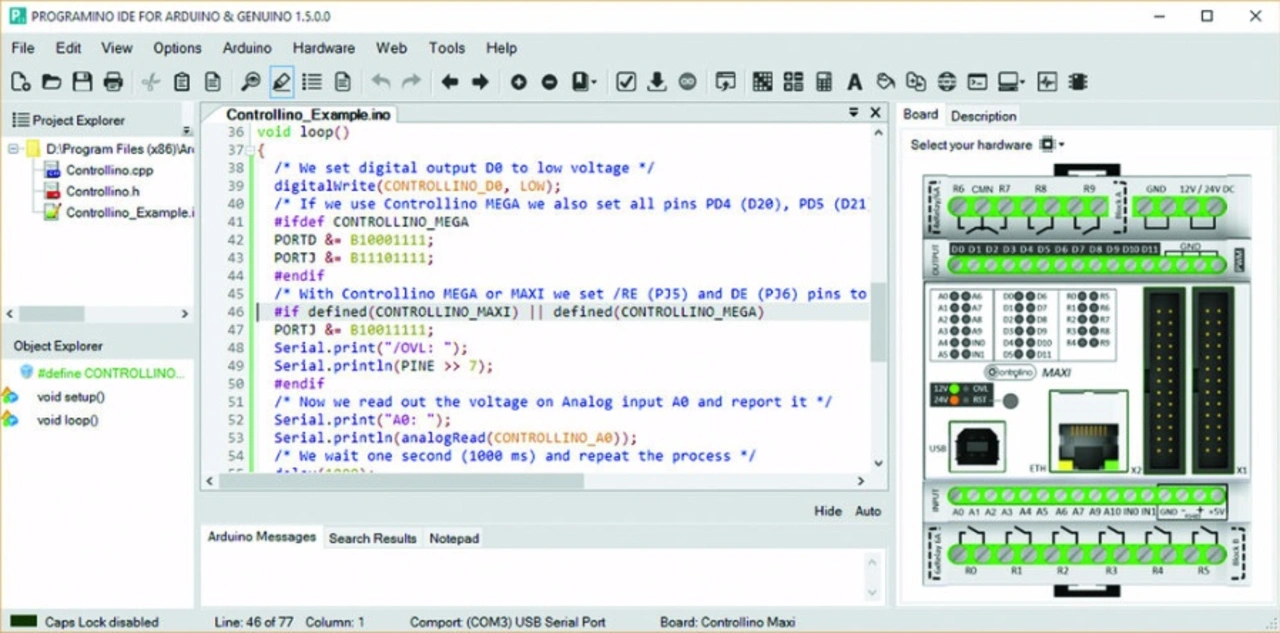The height and width of the screenshot is (633, 1280).
Task: Toggle the Auto option in the messages panel
Action: (868, 511)
